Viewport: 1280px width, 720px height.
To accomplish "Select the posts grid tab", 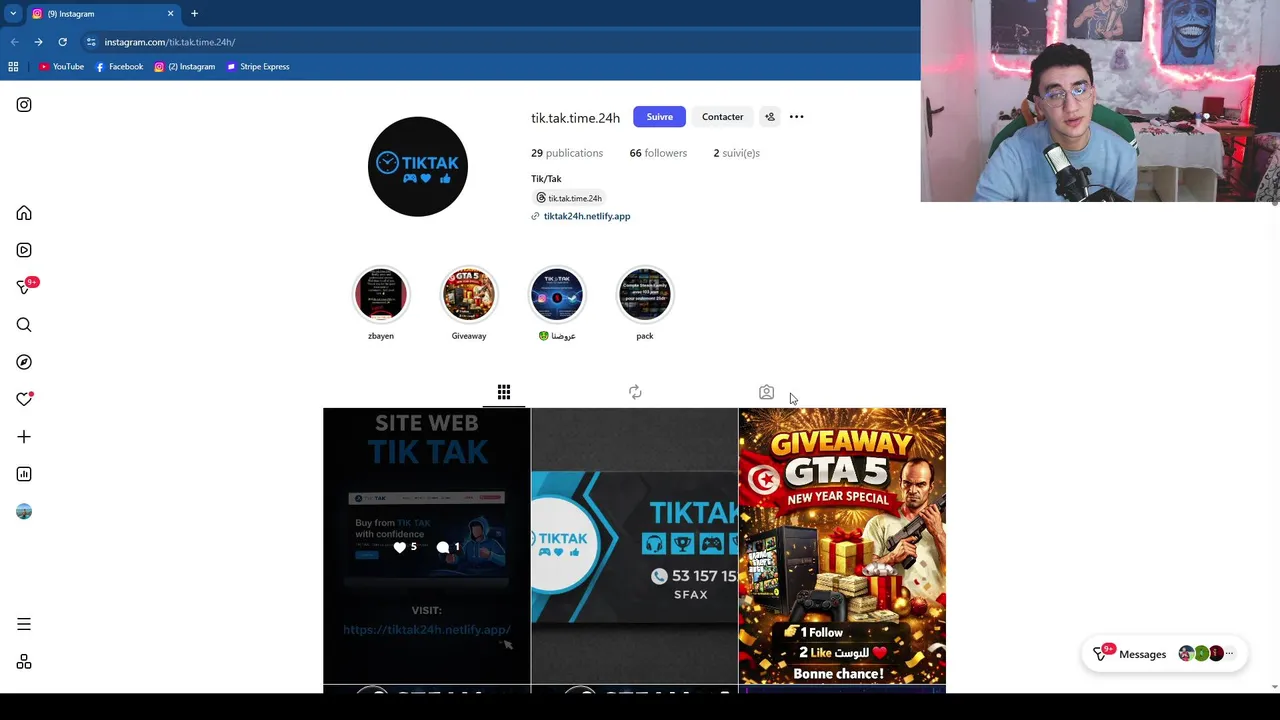I will click(x=504, y=392).
